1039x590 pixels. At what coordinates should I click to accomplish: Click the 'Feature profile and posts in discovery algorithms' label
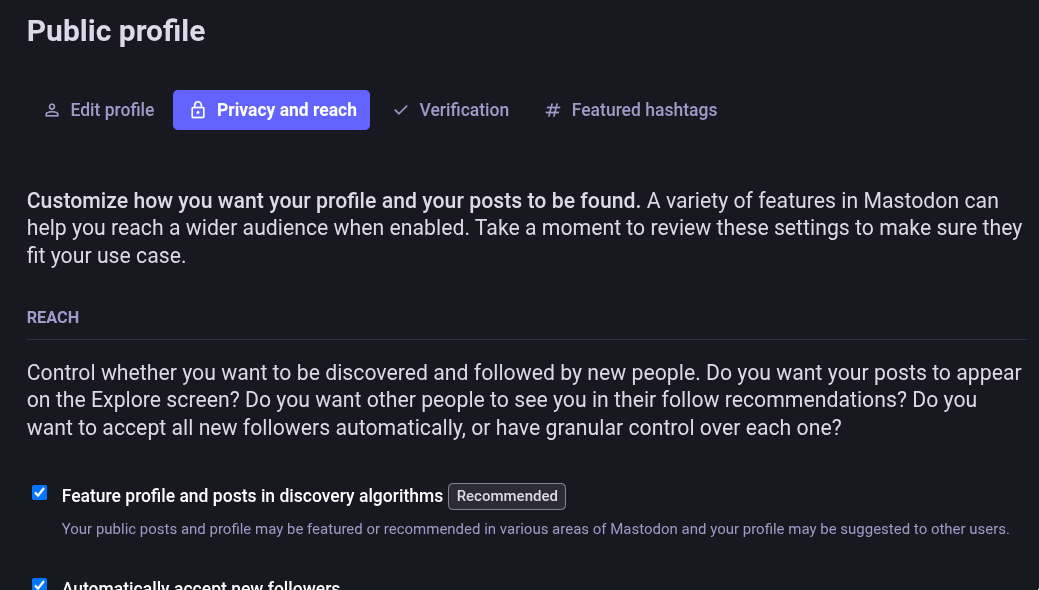[252, 496]
